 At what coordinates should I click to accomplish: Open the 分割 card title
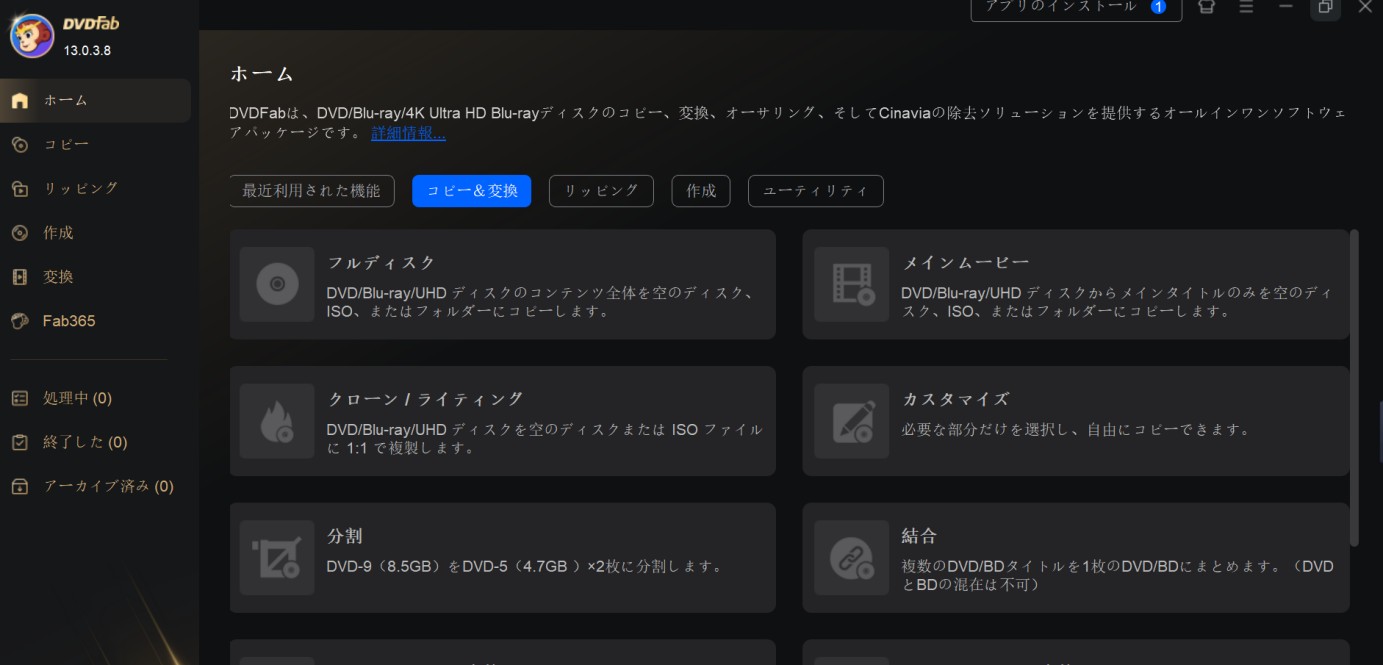(x=345, y=536)
